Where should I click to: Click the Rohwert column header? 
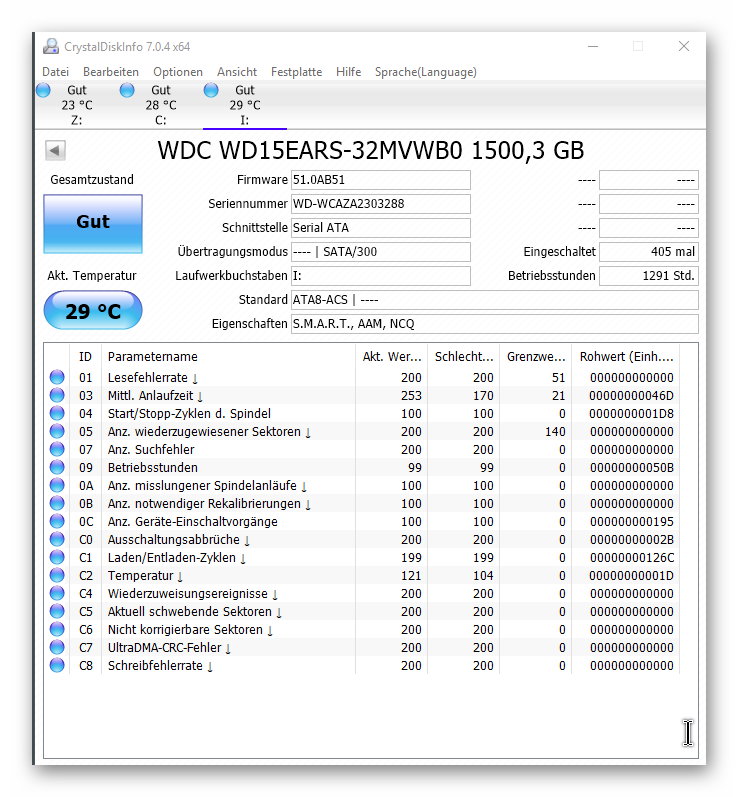coord(626,357)
